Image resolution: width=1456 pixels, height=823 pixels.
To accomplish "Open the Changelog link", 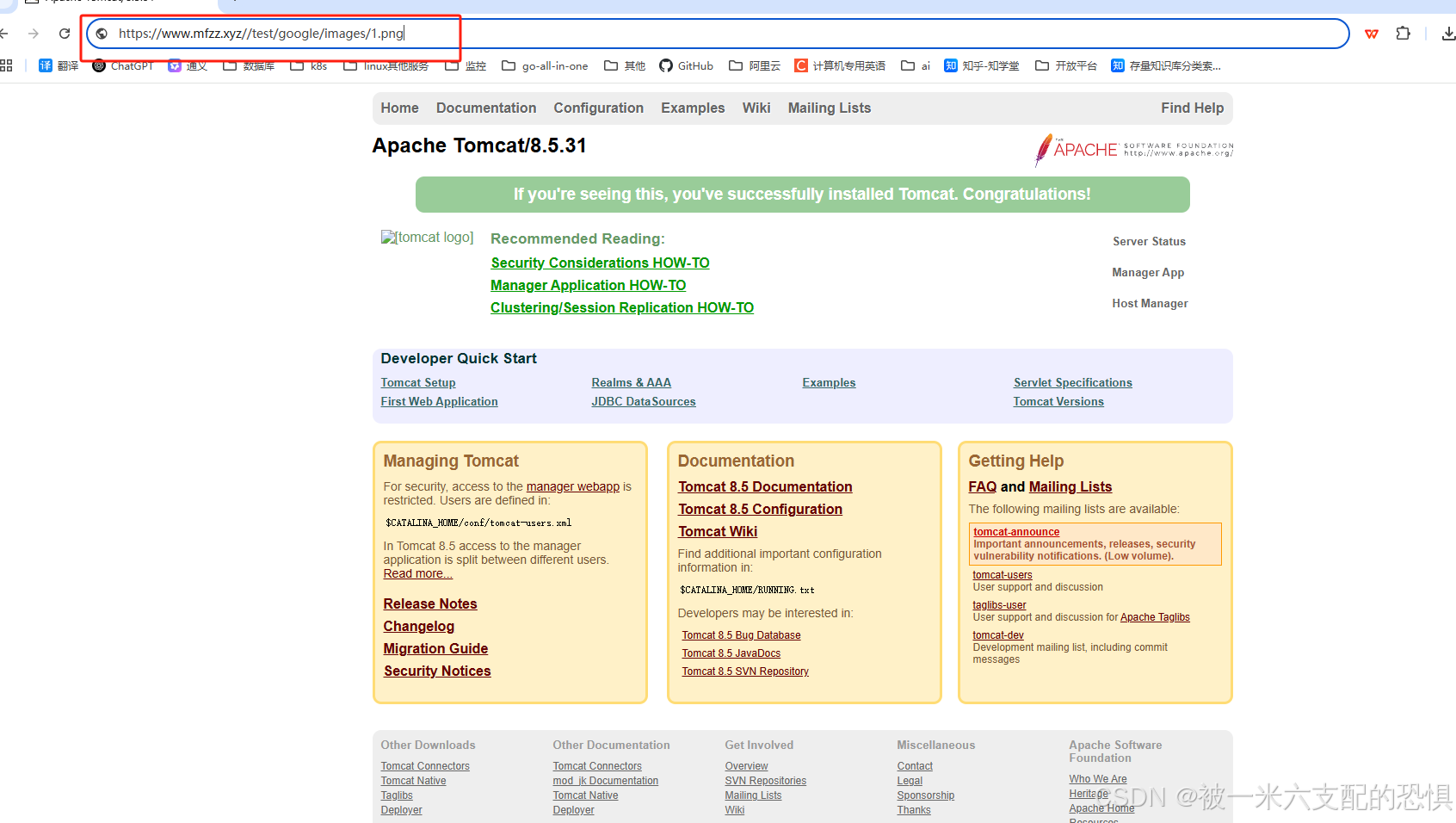I will coord(419,626).
